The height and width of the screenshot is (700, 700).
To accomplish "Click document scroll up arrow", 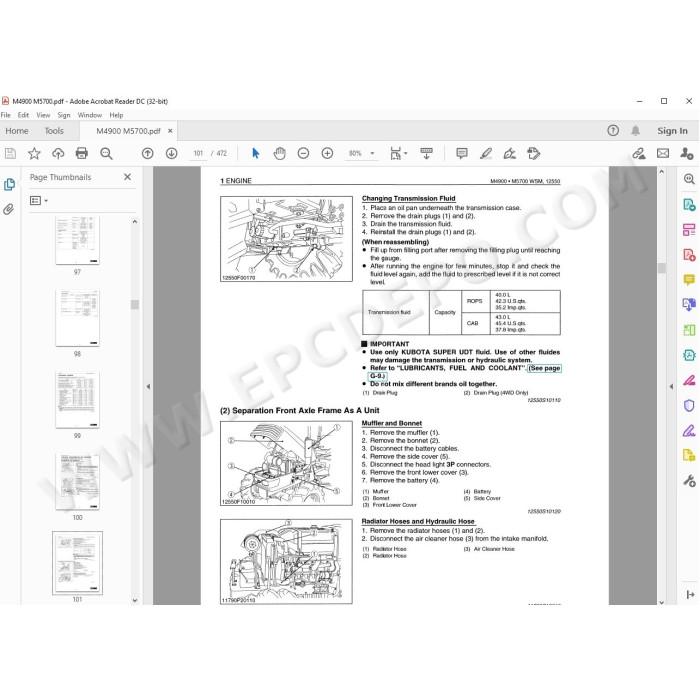I will pyautogui.click(x=662, y=172).
